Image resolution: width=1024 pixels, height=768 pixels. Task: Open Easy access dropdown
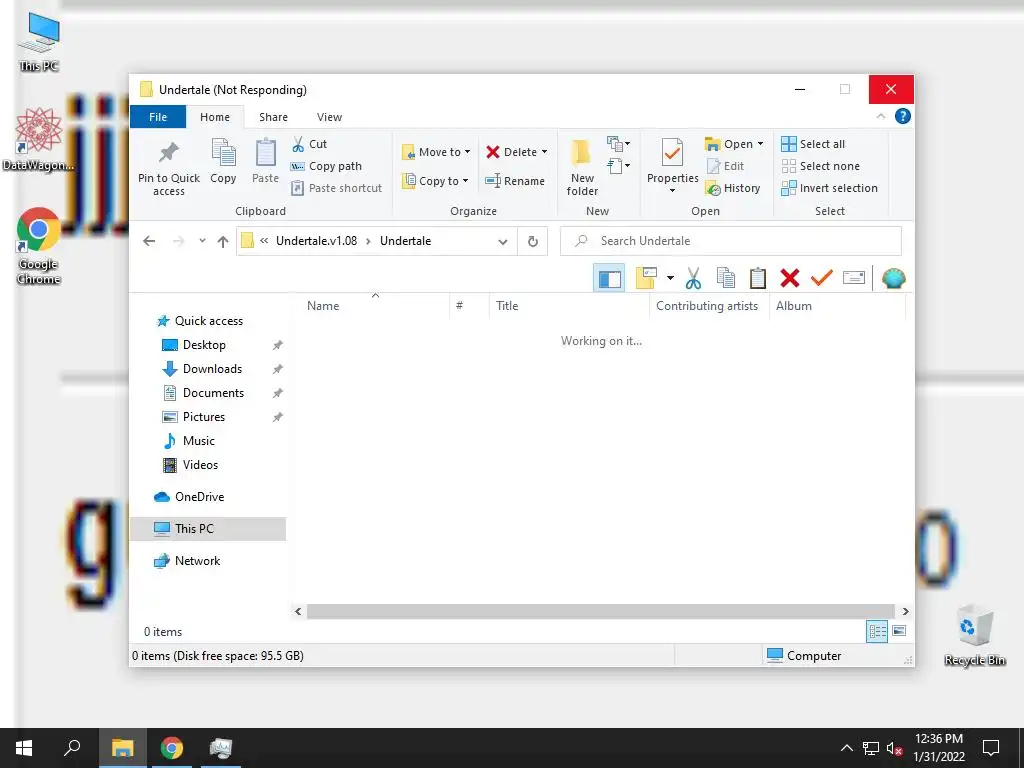(618, 166)
